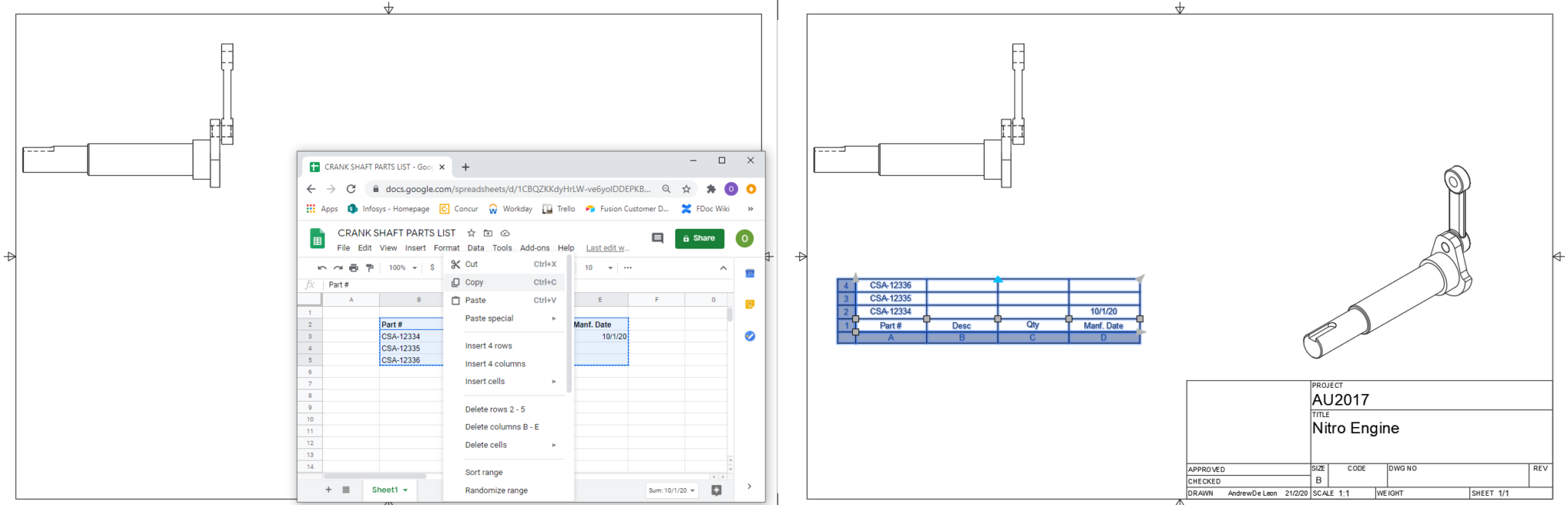The height and width of the screenshot is (505, 1568).
Task: Move document to a folder
Action: pyautogui.click(x=488, y=233)
